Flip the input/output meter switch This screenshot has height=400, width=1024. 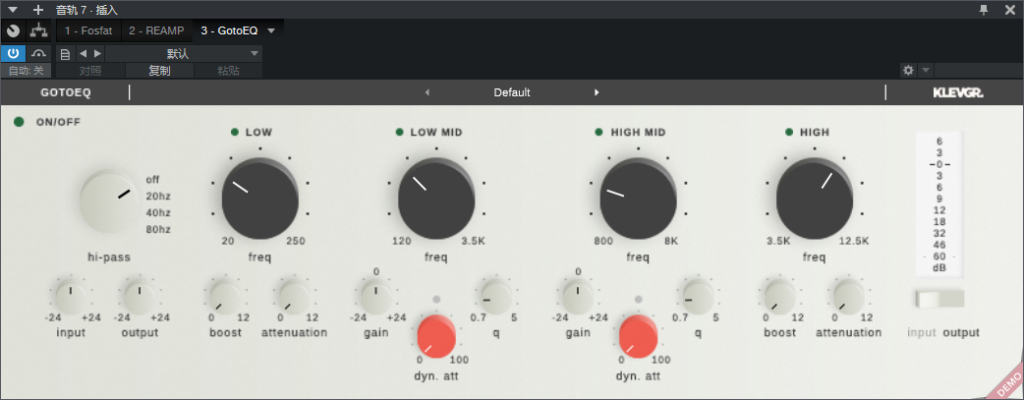coord(940,299)
